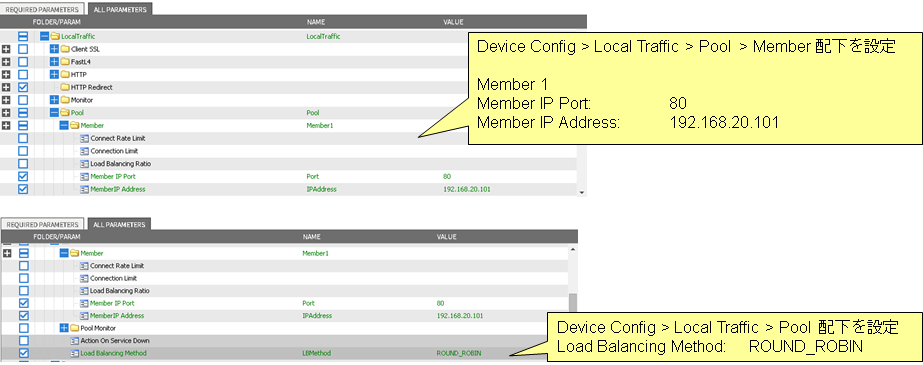923x365 pixels.
Task: Collapse Member folder in upper panel
Action: coord(64,125)
